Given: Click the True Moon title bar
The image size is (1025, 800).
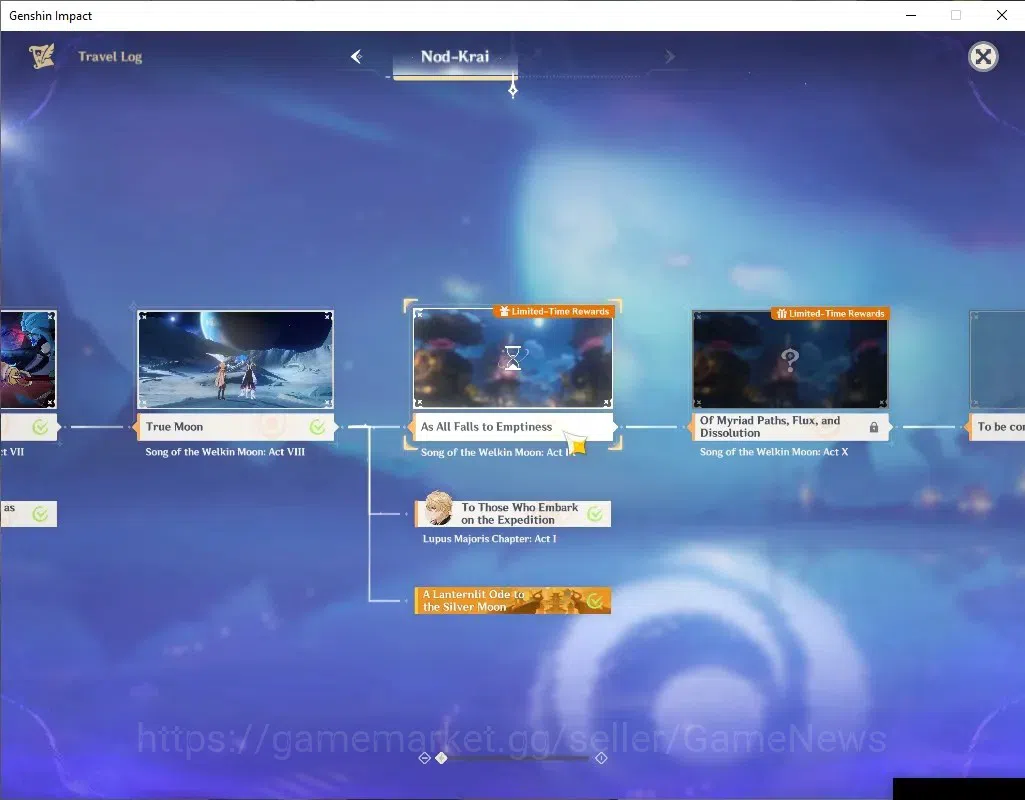Looking at the screenshot, I should pos(235,427).
